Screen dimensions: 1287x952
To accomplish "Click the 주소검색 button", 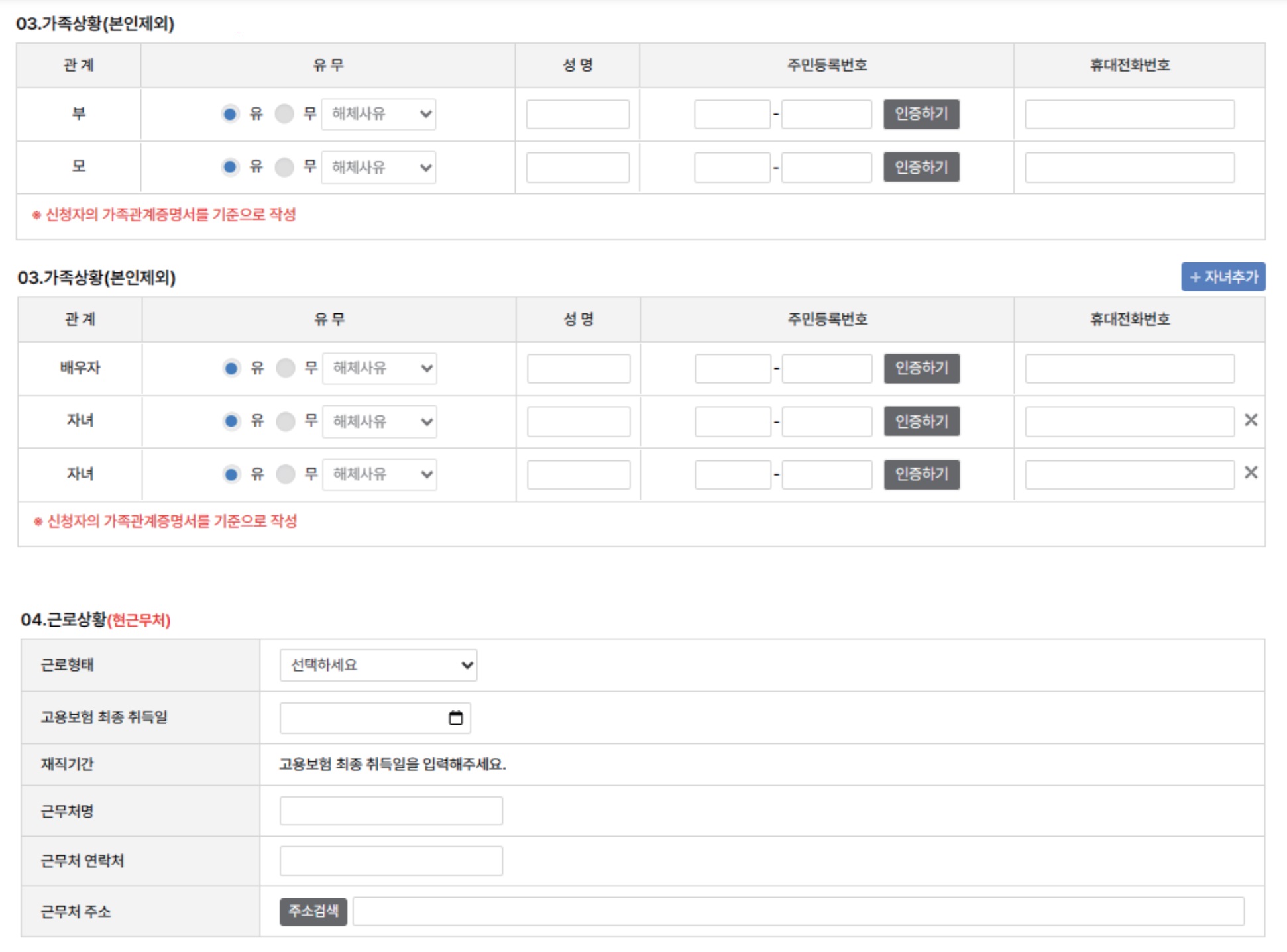I will point(313,912).
